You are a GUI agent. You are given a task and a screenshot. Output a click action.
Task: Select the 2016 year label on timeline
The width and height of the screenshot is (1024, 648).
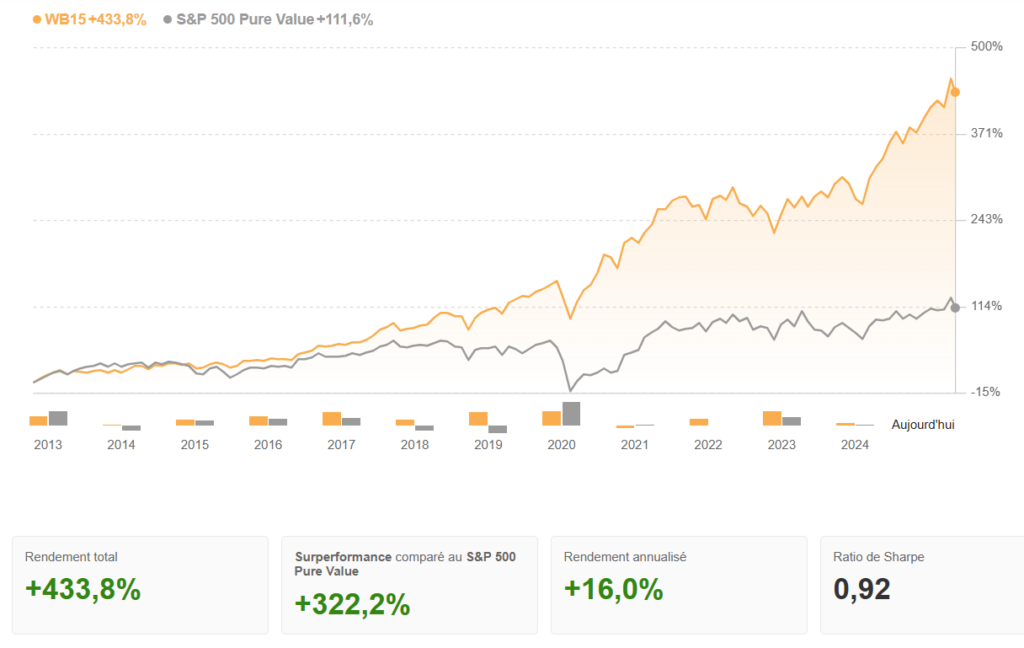[268, 445]
